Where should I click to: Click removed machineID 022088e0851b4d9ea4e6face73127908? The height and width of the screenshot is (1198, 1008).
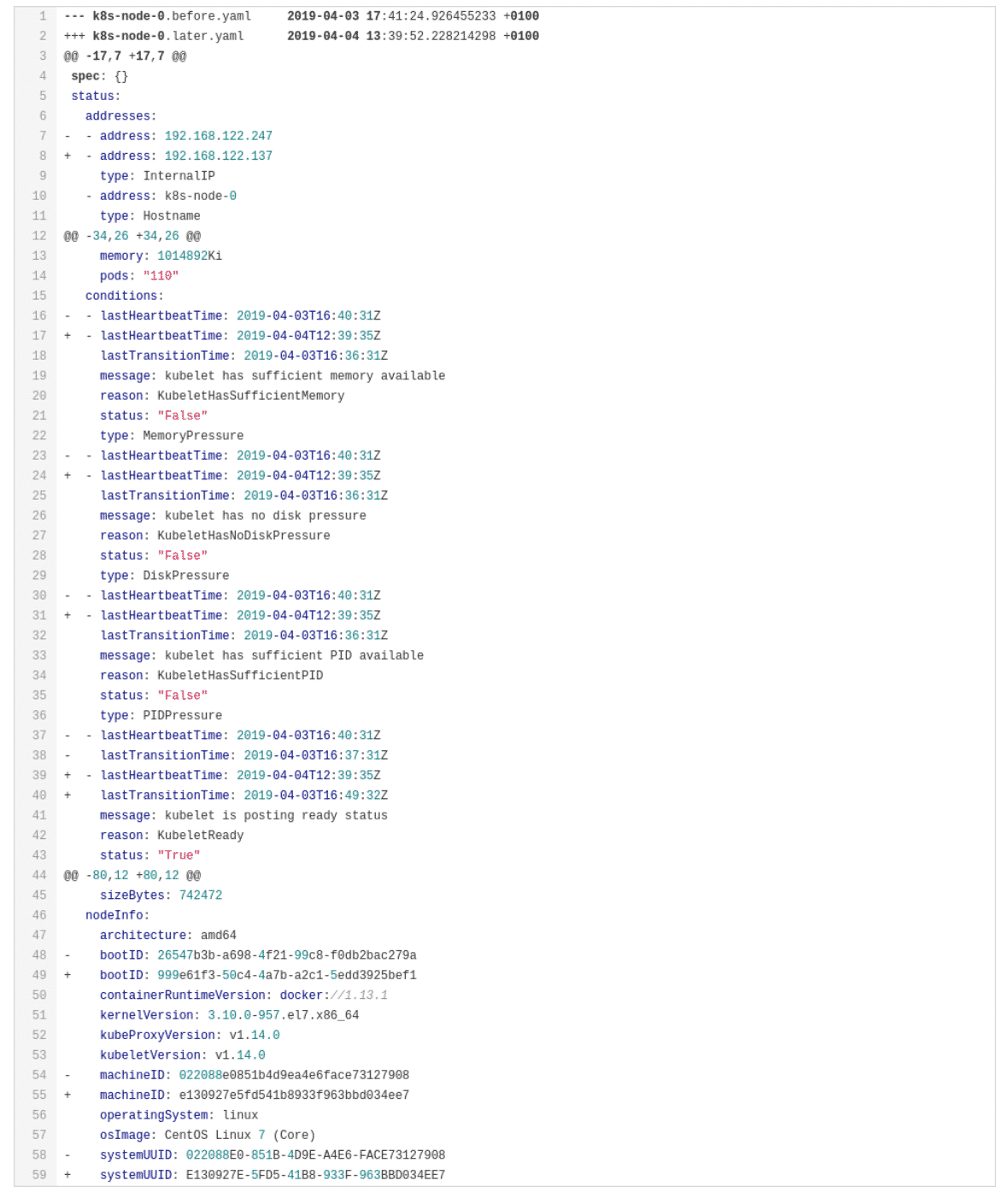coord(294,1076)
